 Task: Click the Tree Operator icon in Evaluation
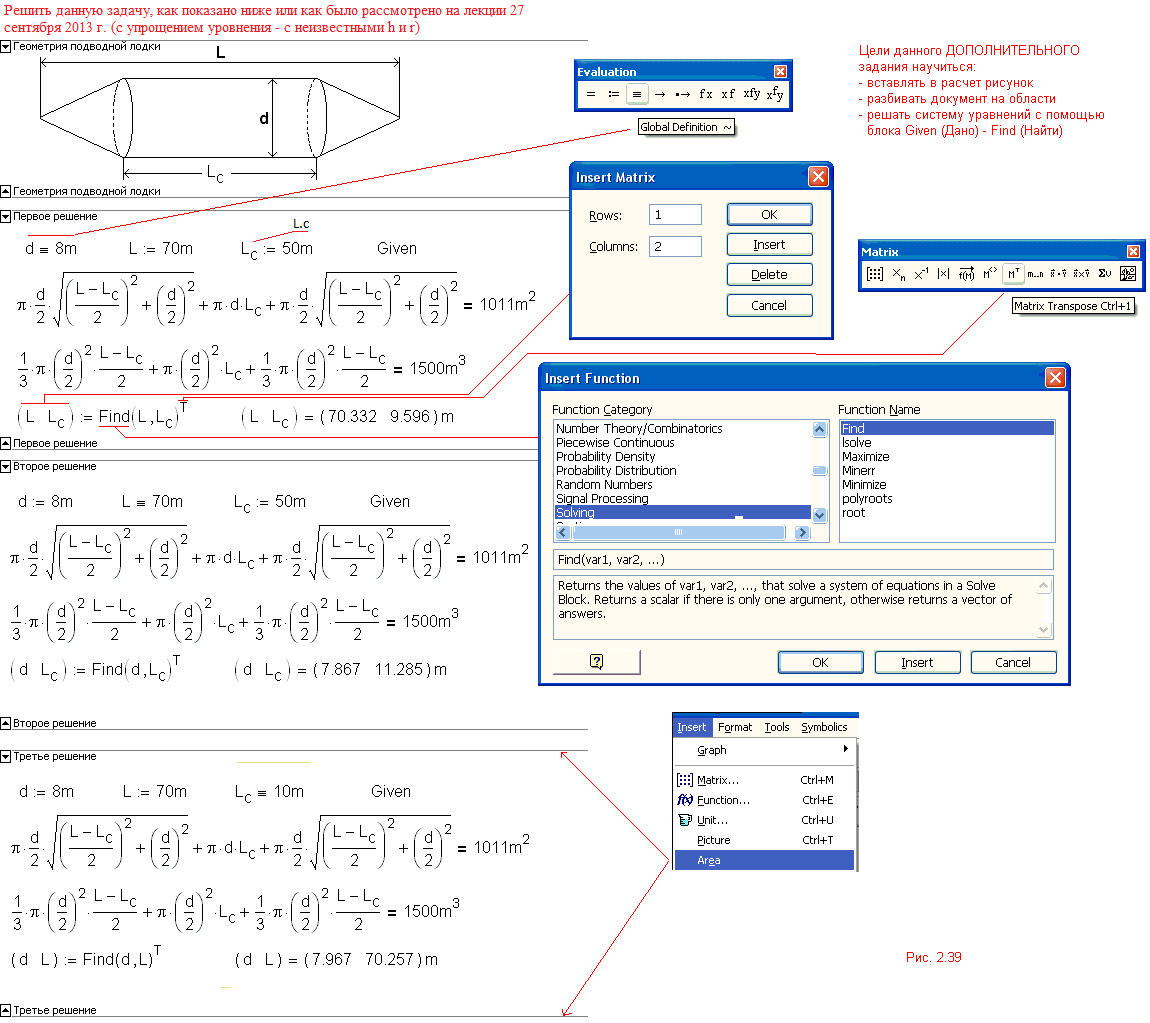[x=775, y=94]
